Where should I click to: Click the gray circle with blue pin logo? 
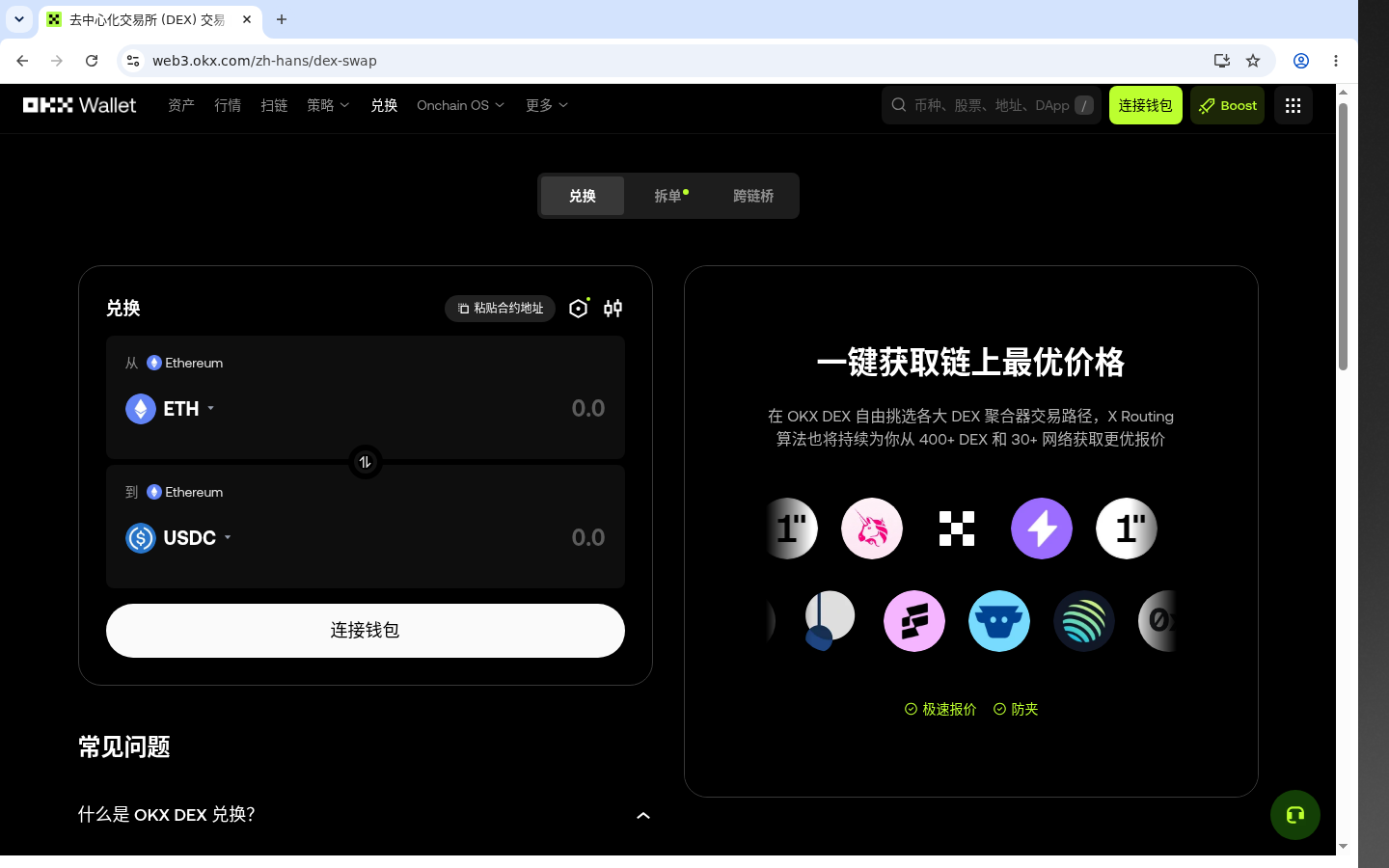(x=830, y=621)
